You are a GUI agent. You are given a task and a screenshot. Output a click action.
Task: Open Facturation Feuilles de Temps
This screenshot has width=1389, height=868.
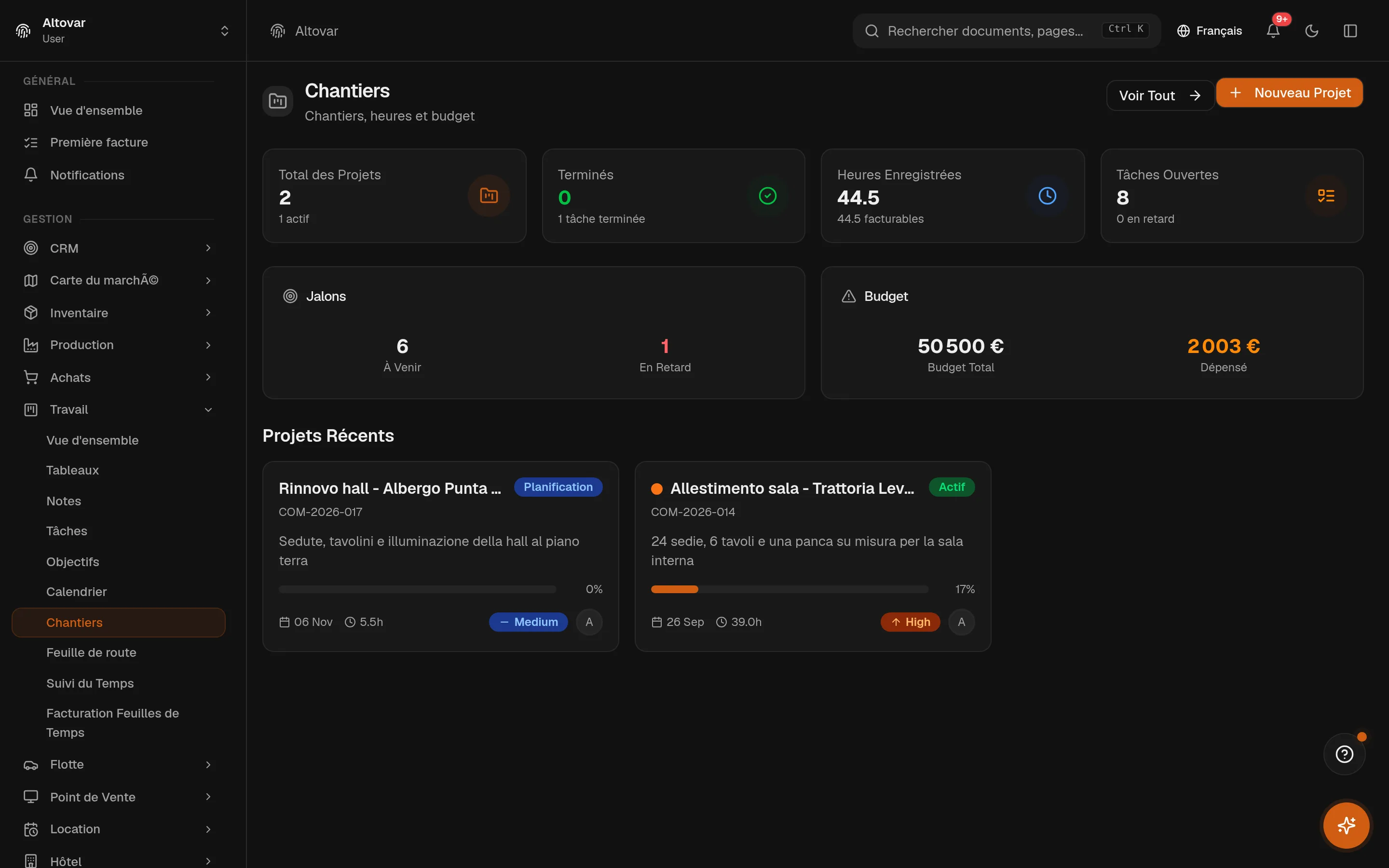(x=118, y=723)
